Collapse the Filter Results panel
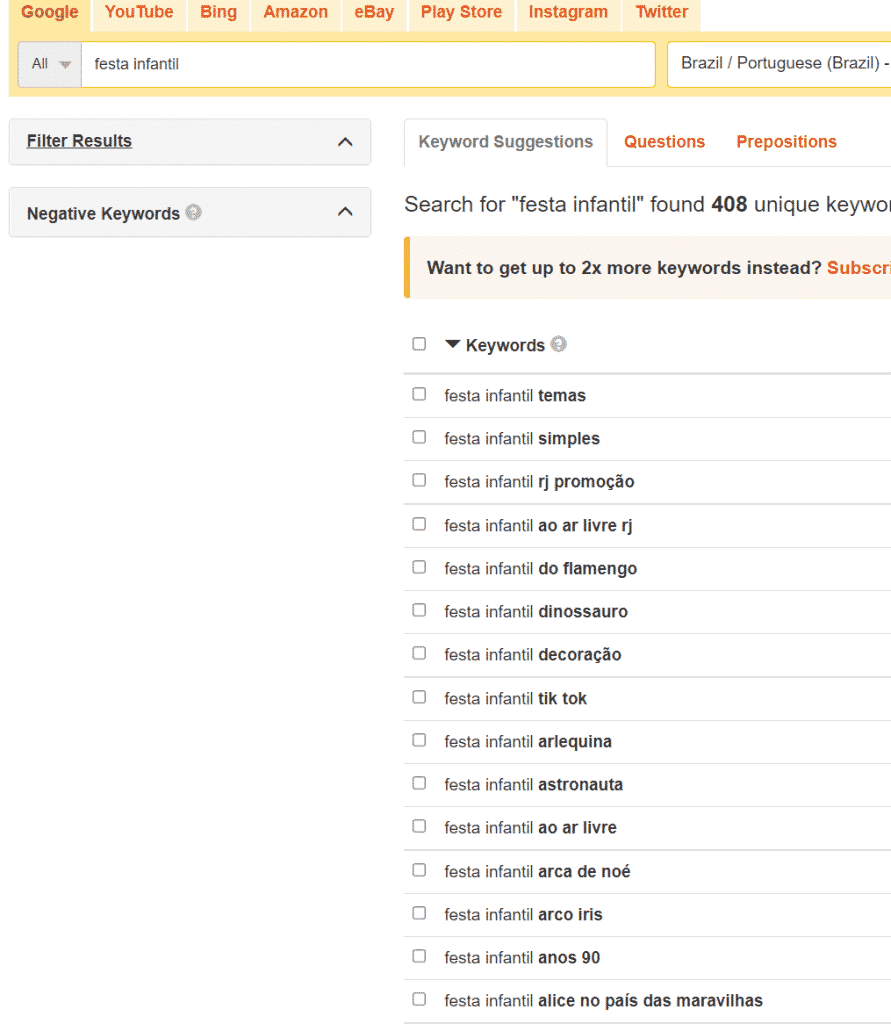Screen dimensions: 891x1024 [x=345, y=142]
